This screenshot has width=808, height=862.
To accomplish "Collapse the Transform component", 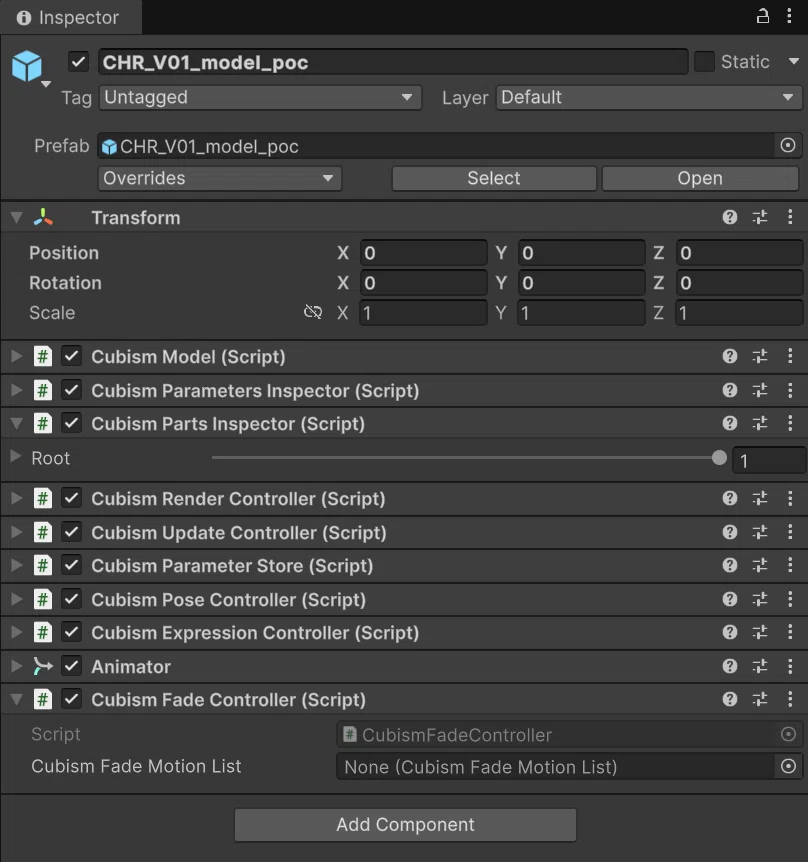I will [16, 218].
